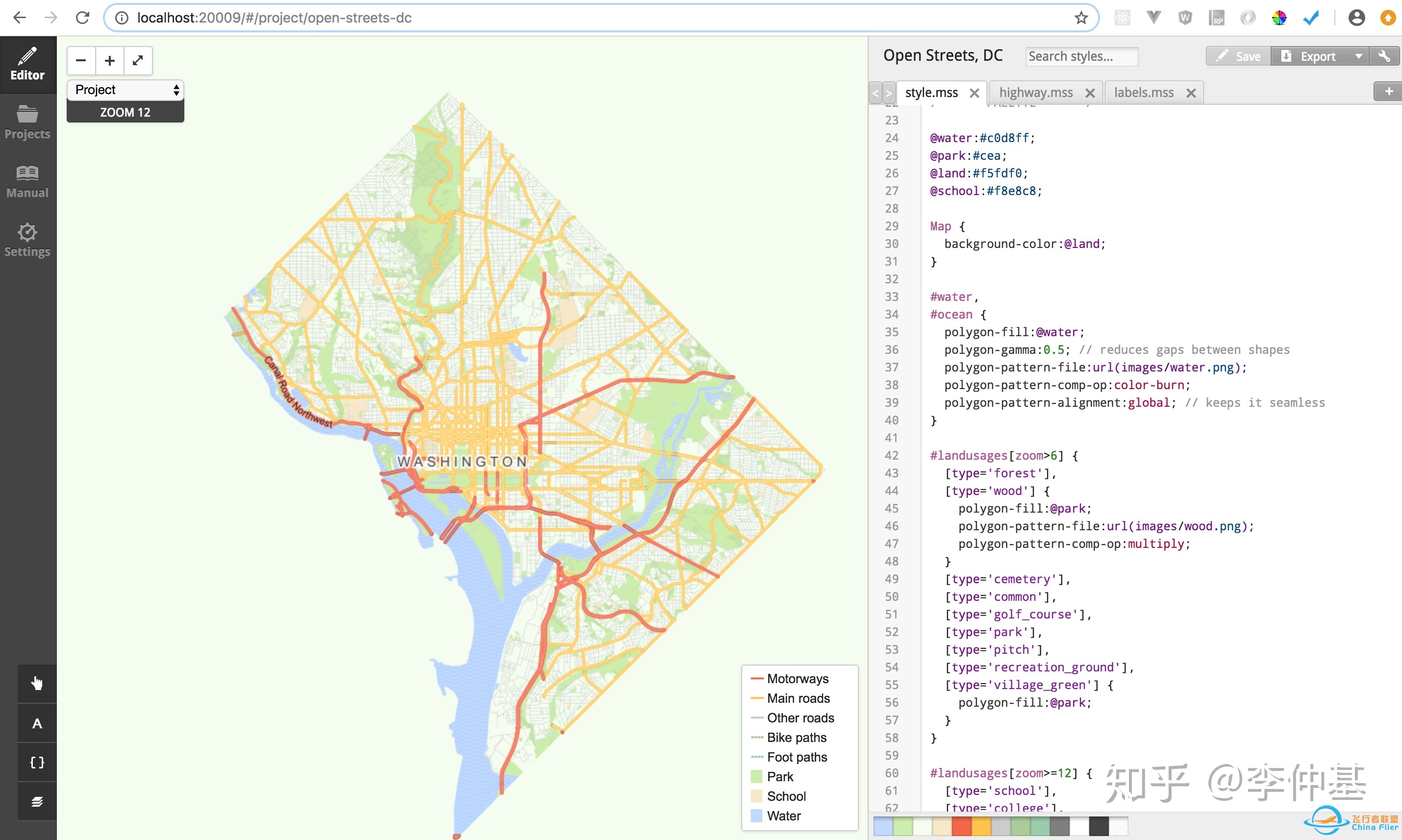Open the Settings gear panel
This screenshot has height=840, width=1402.
point(28,240)
